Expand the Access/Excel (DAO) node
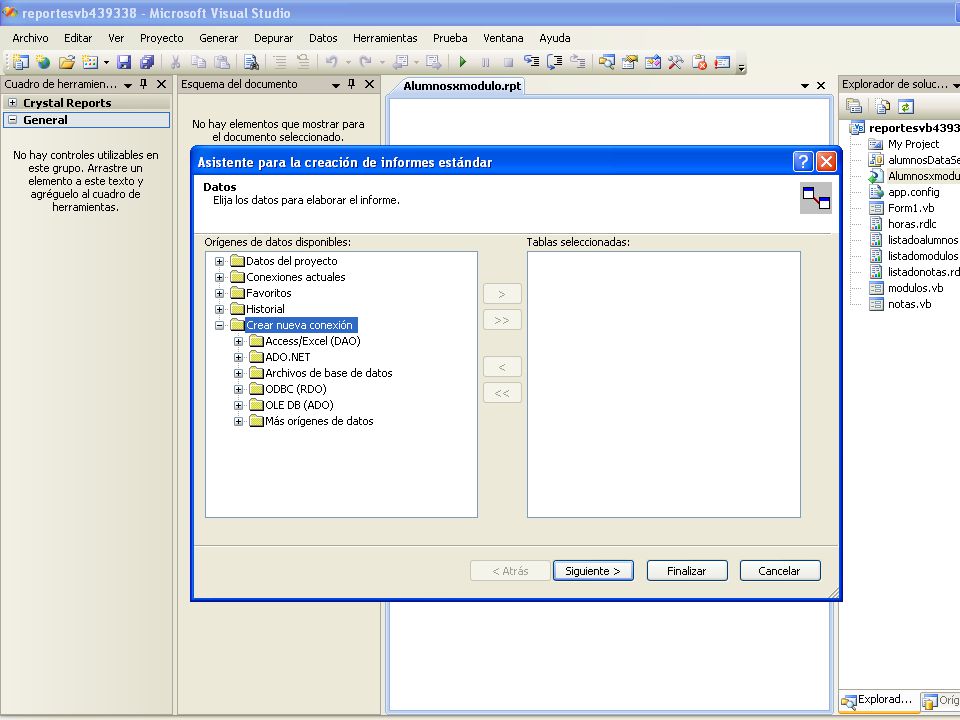 239,341
